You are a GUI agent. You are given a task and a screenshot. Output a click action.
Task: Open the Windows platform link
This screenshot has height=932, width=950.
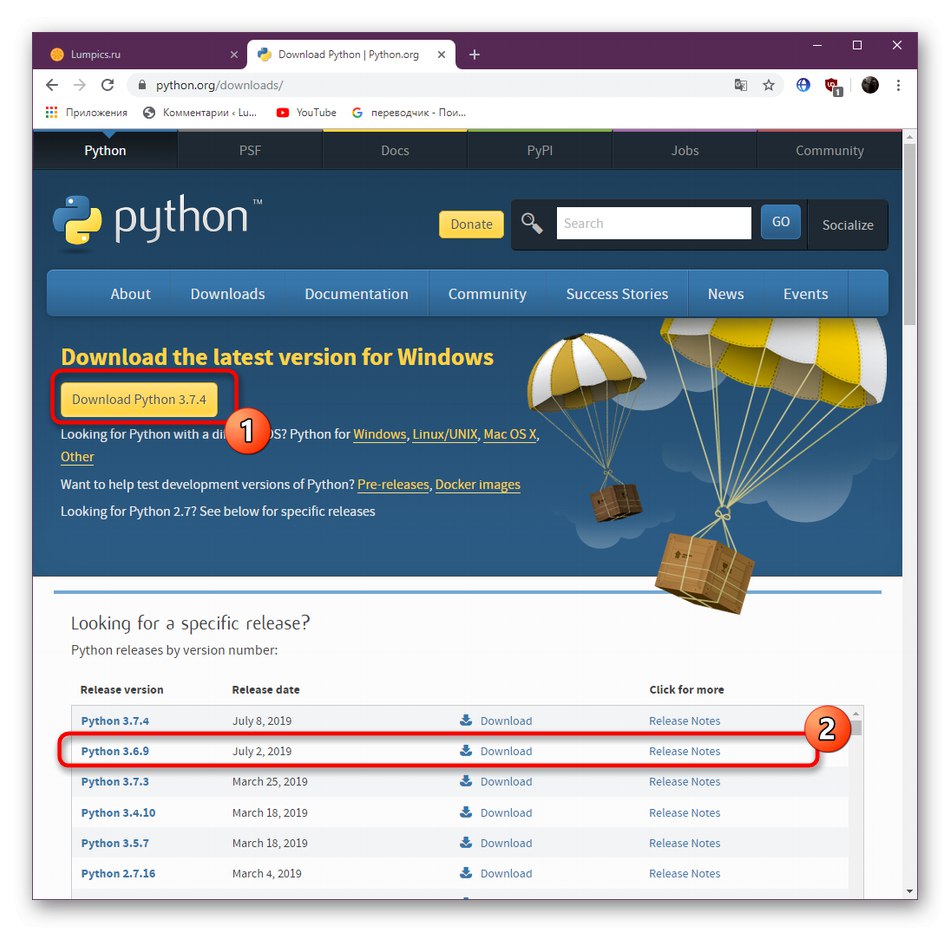click(x=380, y=434)
